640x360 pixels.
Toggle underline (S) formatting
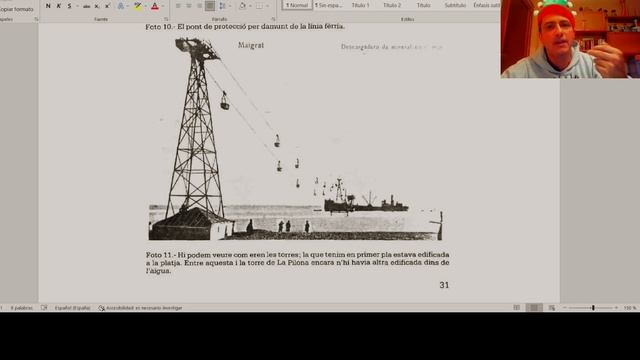tap(69, 6)
